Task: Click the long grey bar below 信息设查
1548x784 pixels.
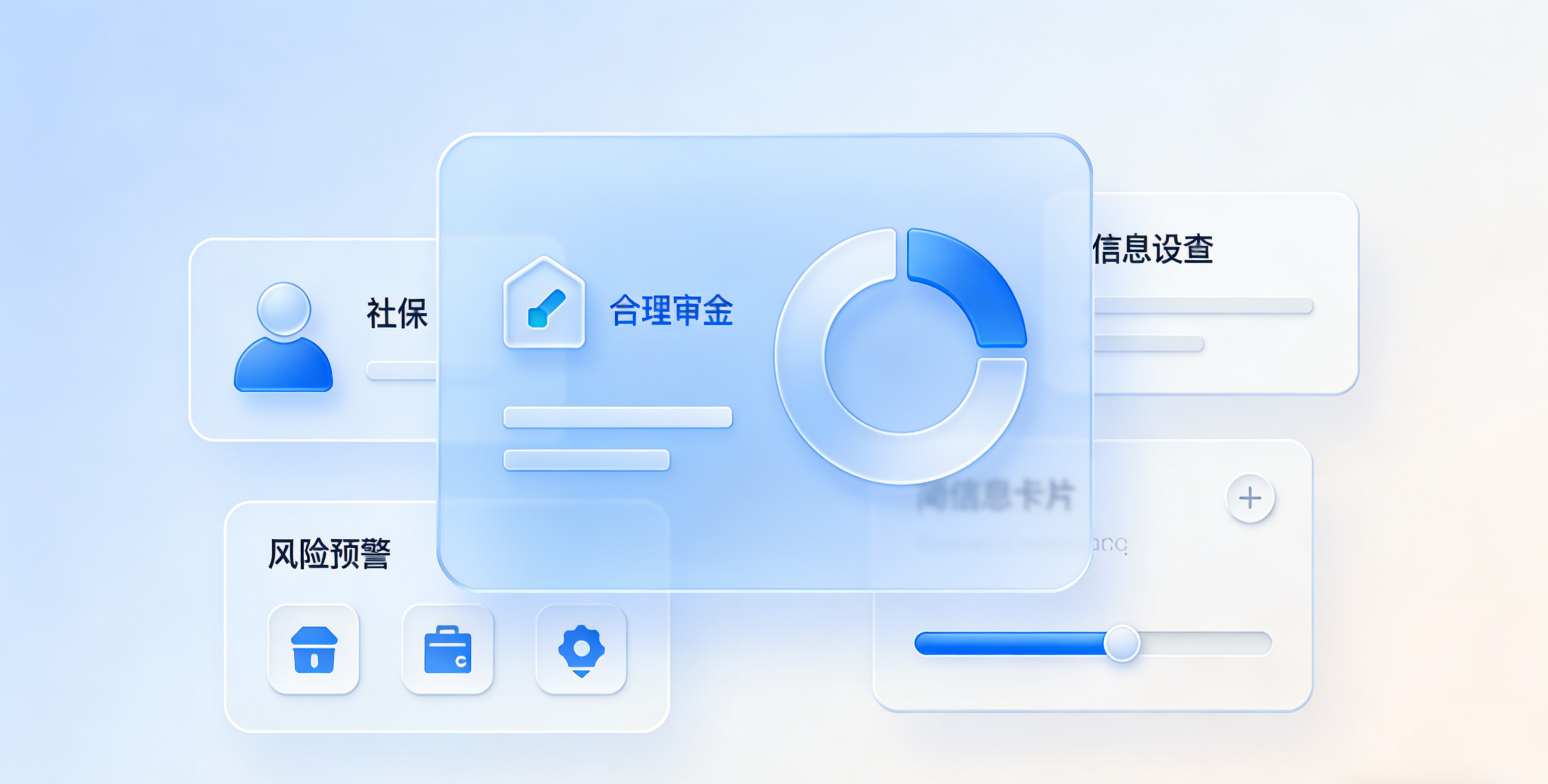Action: tap(1203, 305)
